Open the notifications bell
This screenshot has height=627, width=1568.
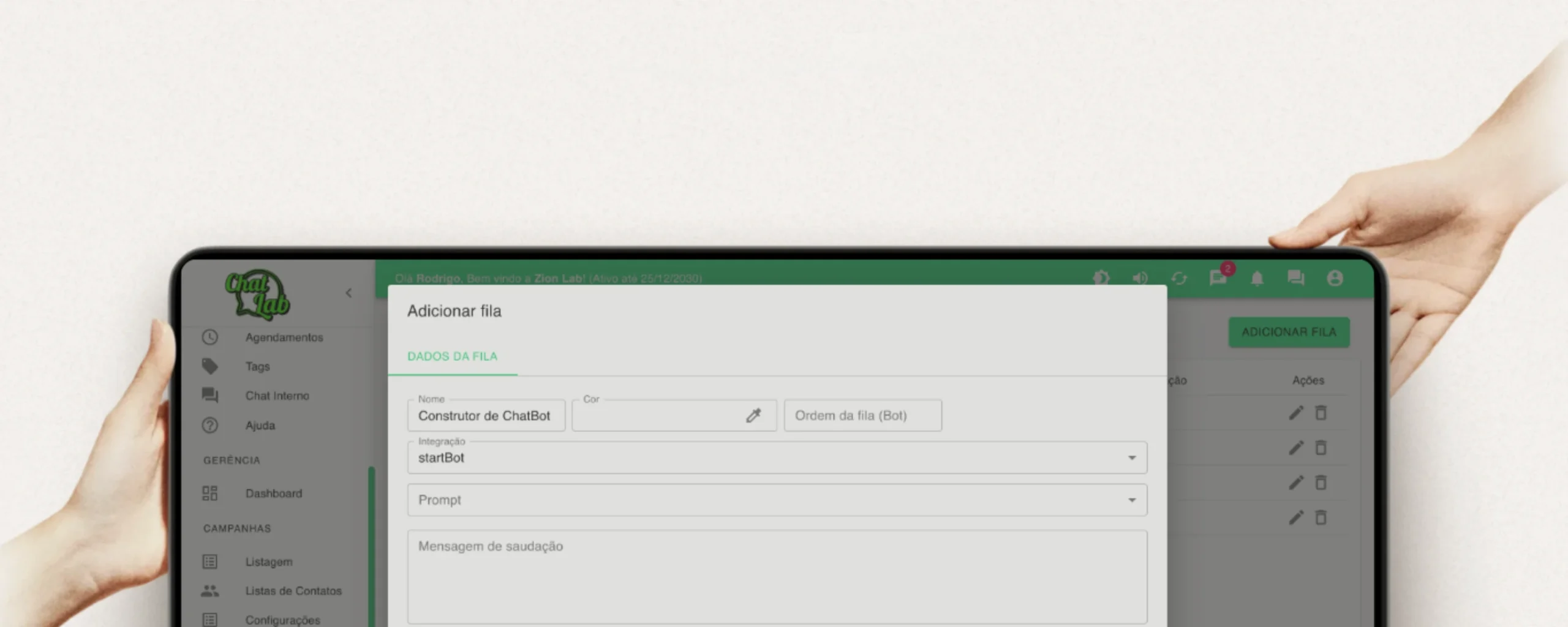[x=1257, y=279]
